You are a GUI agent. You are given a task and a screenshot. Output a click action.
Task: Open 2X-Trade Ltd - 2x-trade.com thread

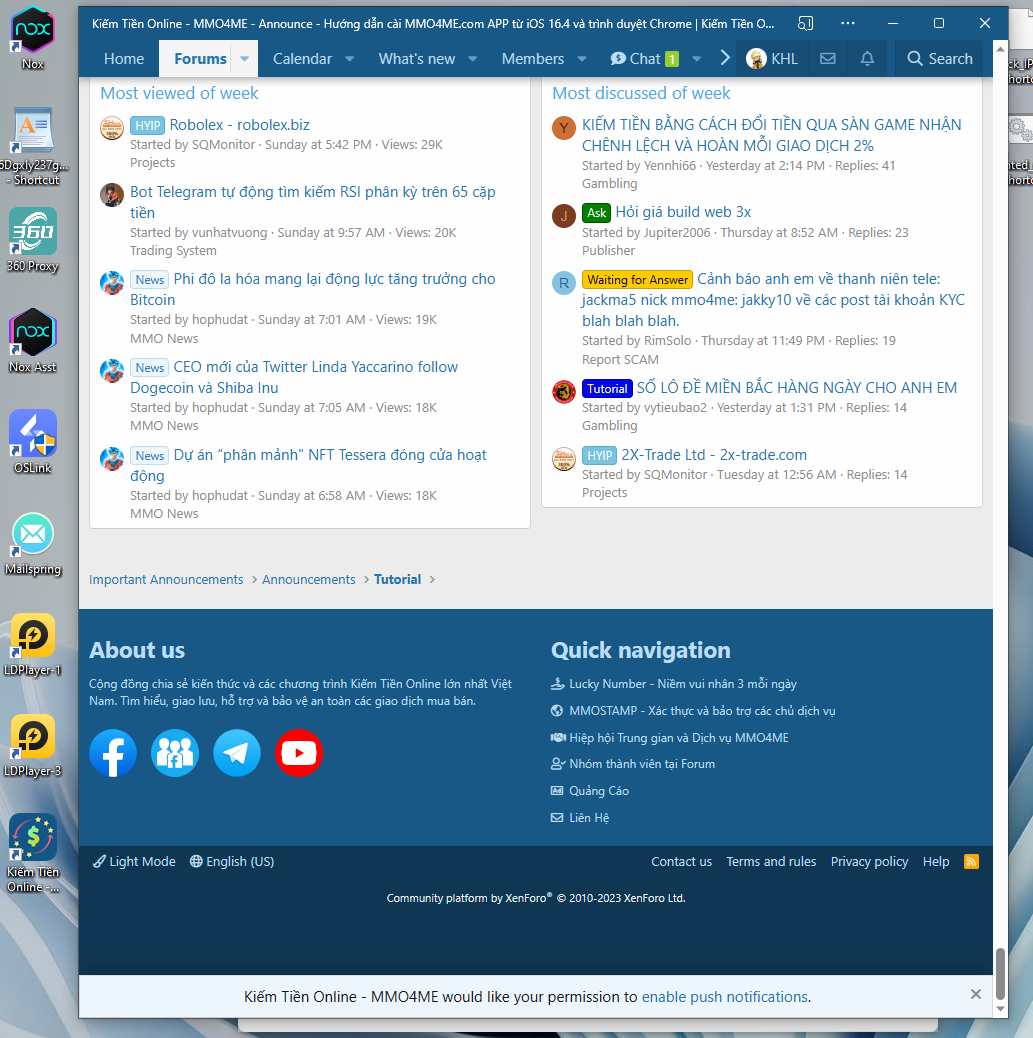[x=714, y=455]
